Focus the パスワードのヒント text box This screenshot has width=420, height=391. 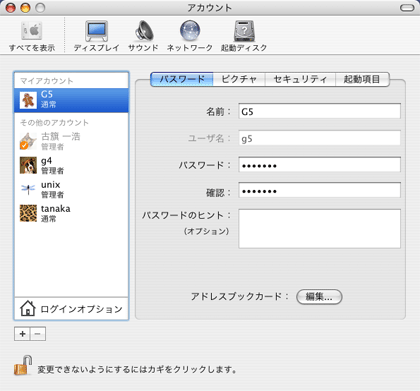pyautogui.click(x=319, y=229)
